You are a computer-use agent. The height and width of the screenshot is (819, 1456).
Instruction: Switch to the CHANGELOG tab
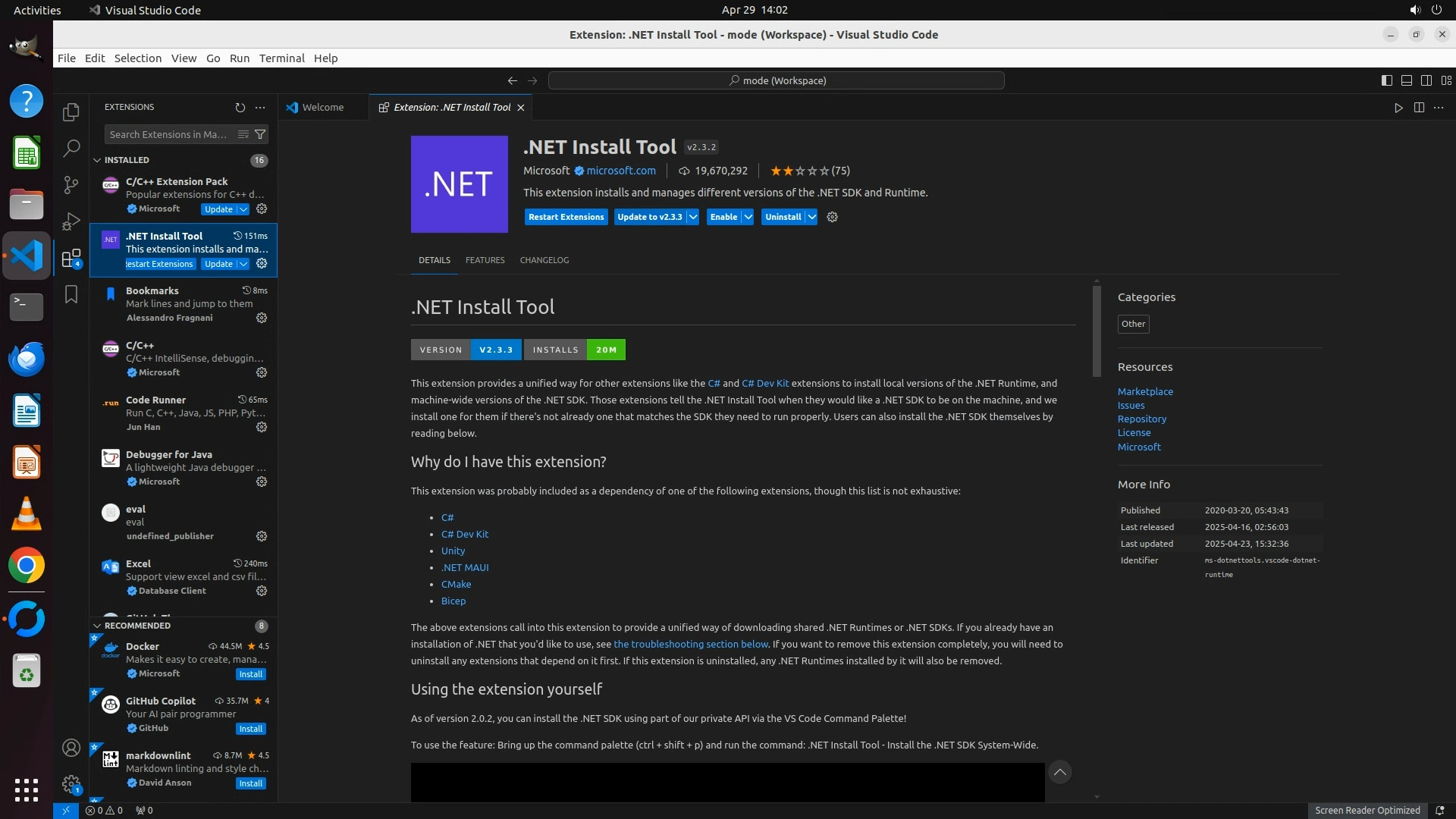(544, 260)
